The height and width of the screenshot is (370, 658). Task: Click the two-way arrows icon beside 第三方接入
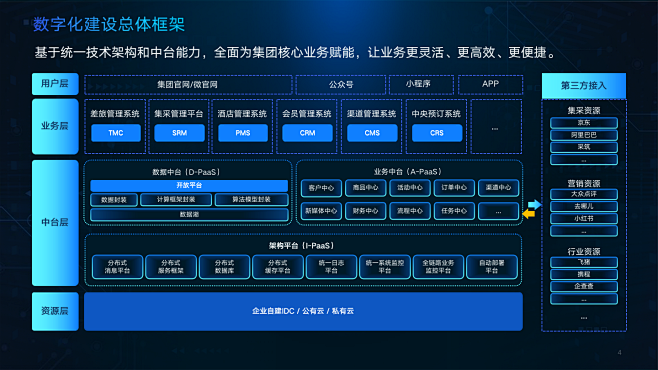click(532, 209)
